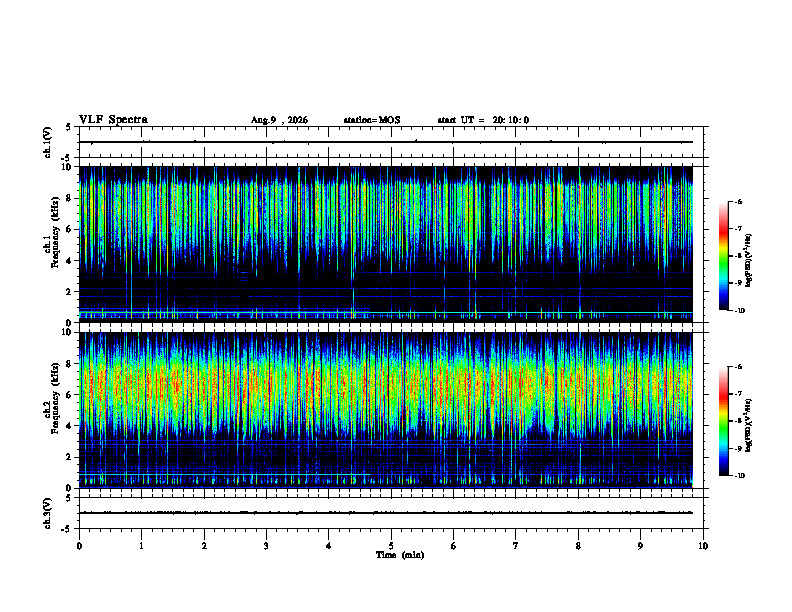Click time axis tick label "4"
The image size is (792, 612).
(x=329, y=546)
